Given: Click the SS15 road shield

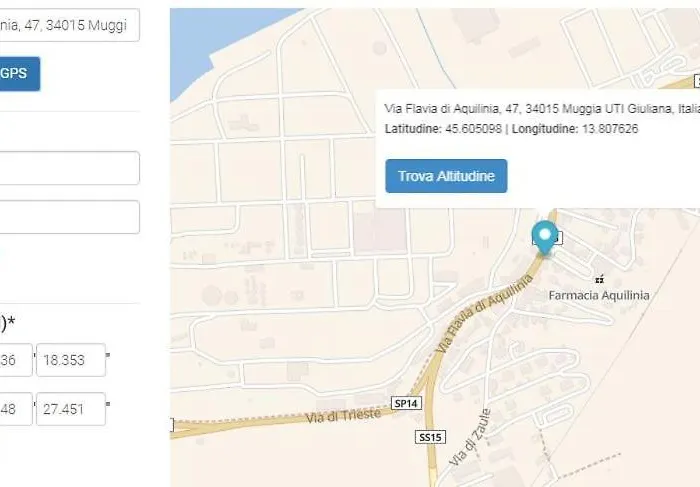Looking at the screenshot, I should click(428, 437).
